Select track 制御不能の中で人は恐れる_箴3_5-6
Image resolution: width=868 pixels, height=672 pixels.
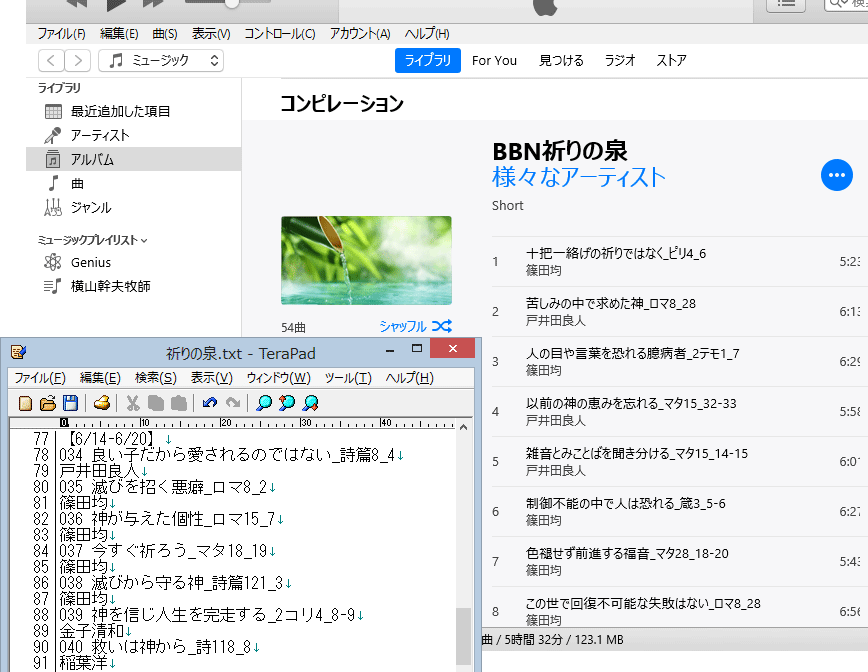(680, 511)
